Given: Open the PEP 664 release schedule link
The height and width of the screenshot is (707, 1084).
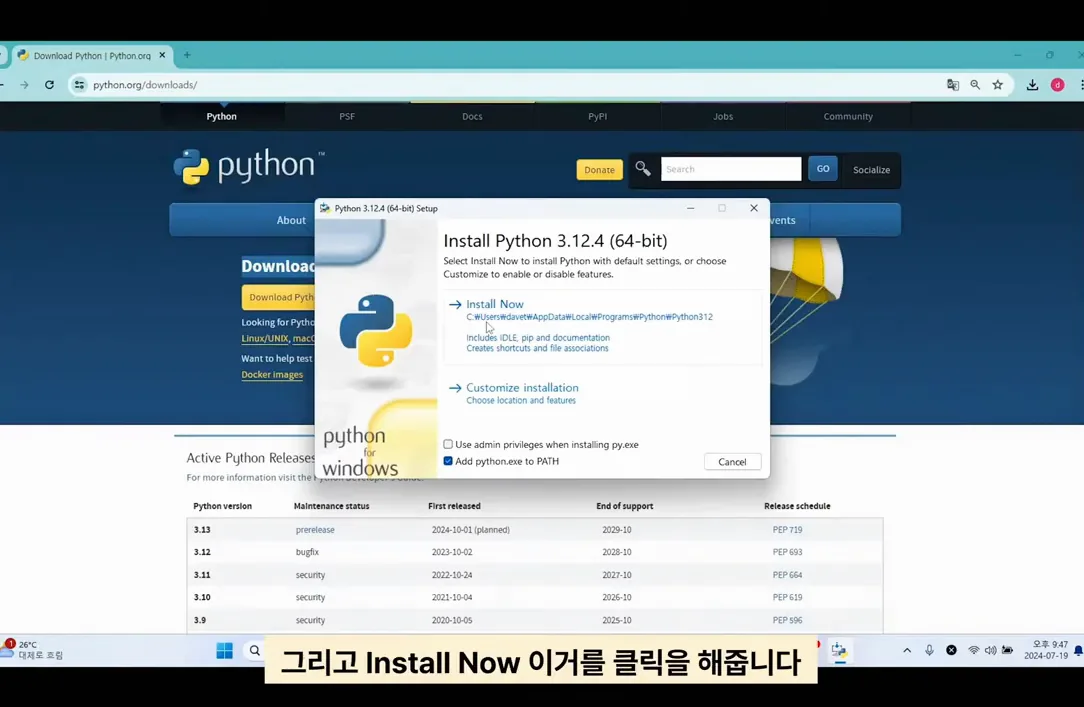Looking at the screenshot, I should (x=787, y=575).
